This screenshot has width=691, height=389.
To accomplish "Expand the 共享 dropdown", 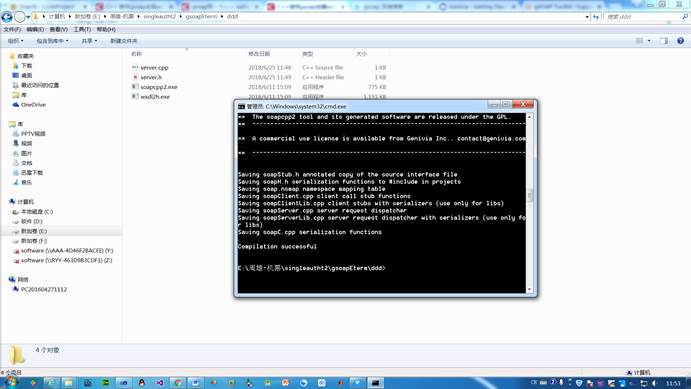I will [x=89, y=41].
